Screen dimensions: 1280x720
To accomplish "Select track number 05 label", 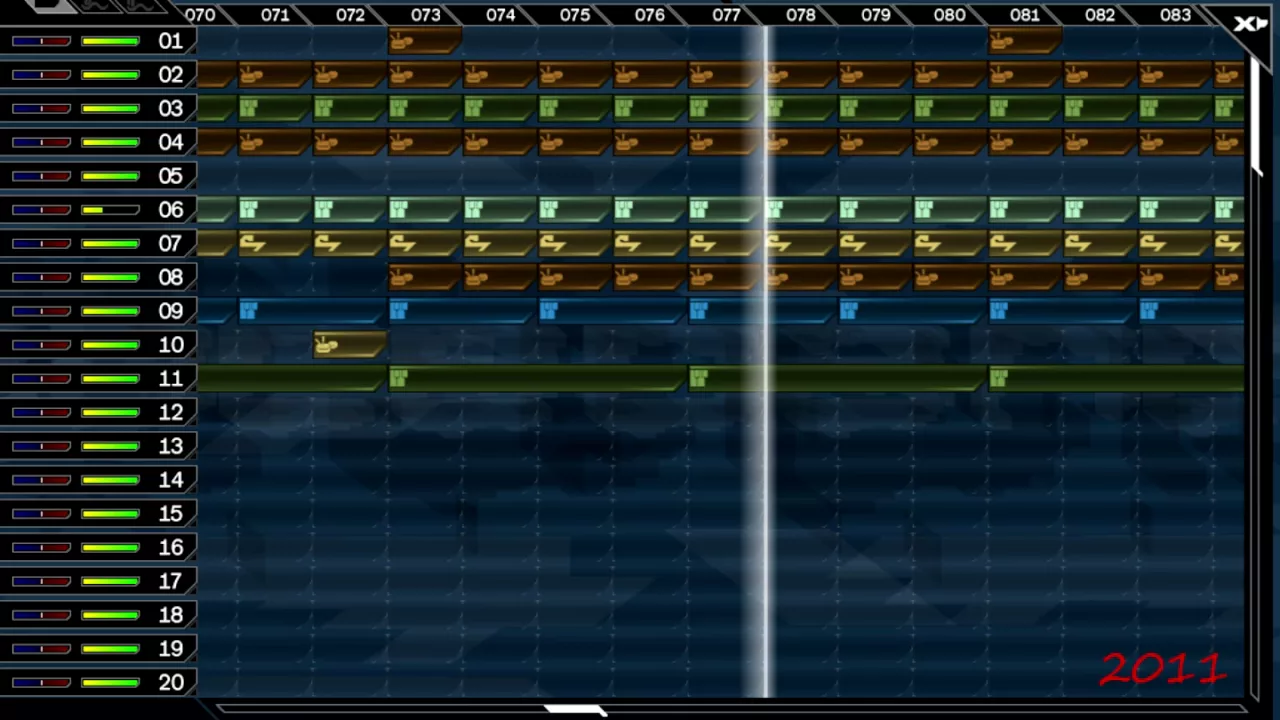I will [x=171, y=176].
